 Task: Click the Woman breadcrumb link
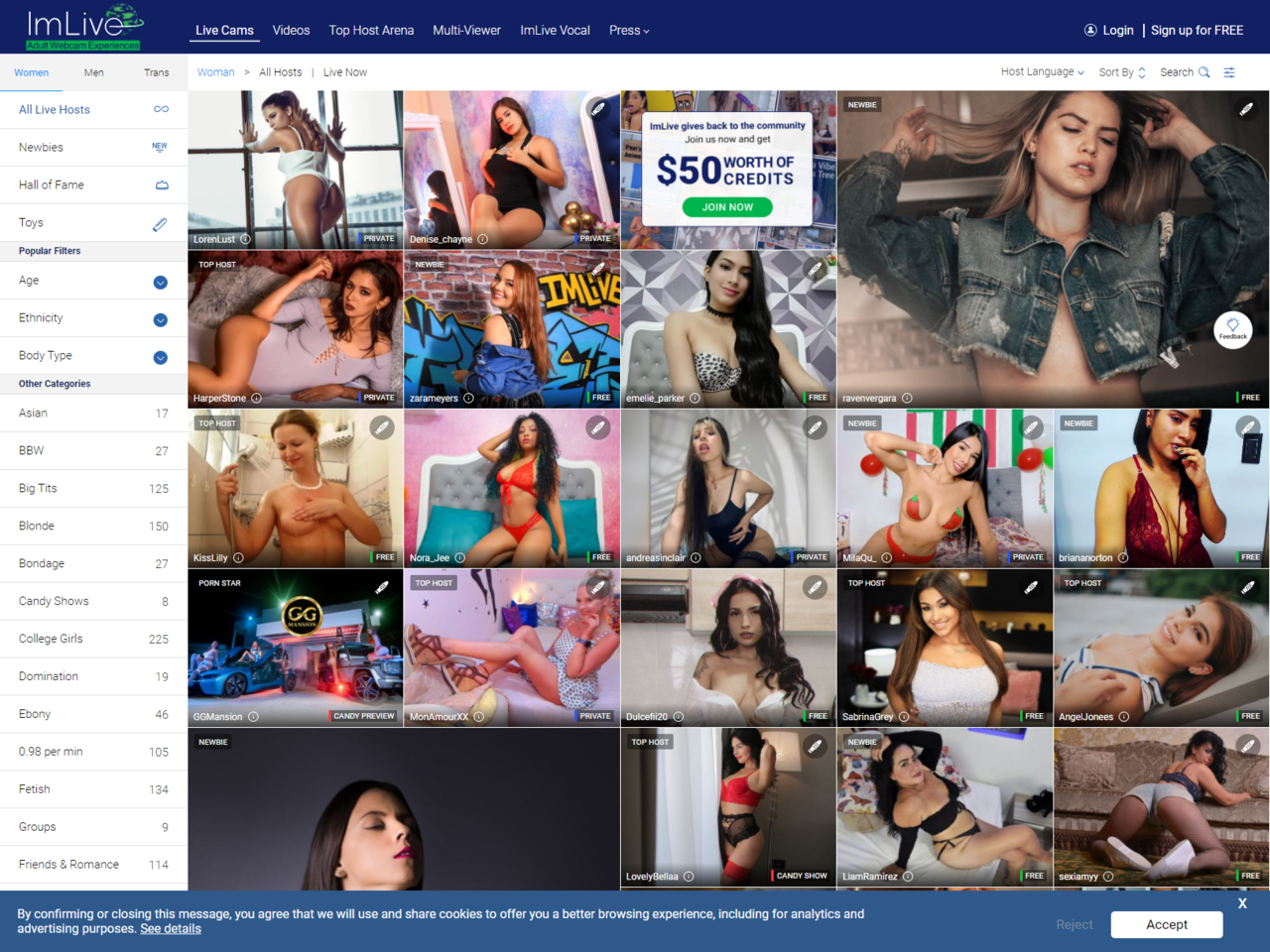coord(215,72)
